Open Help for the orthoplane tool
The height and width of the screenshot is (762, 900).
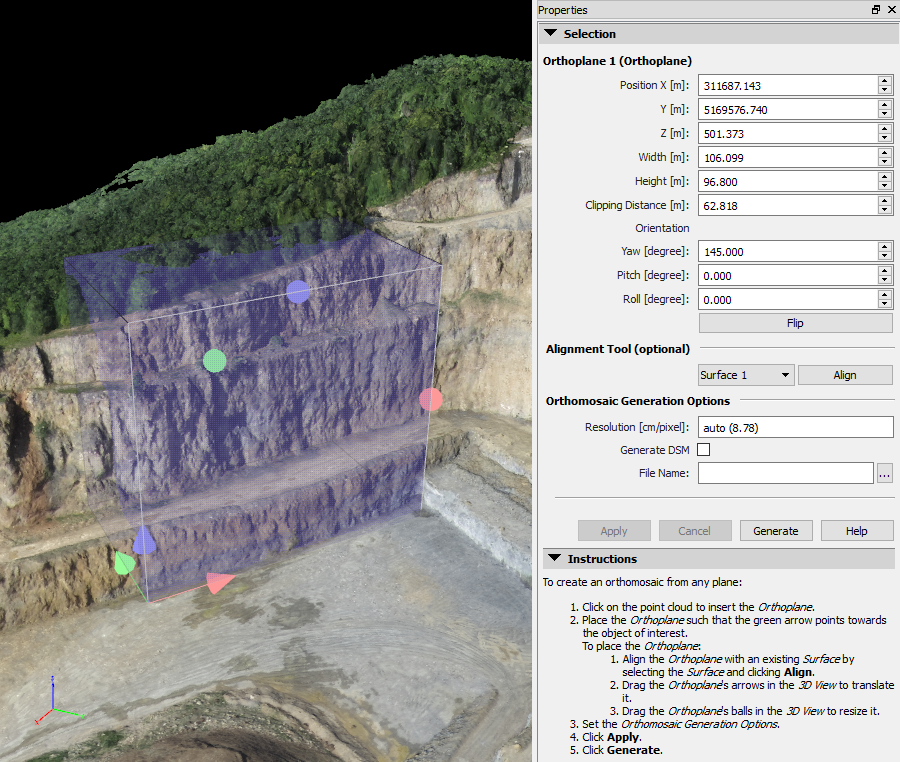pos(857,530)
